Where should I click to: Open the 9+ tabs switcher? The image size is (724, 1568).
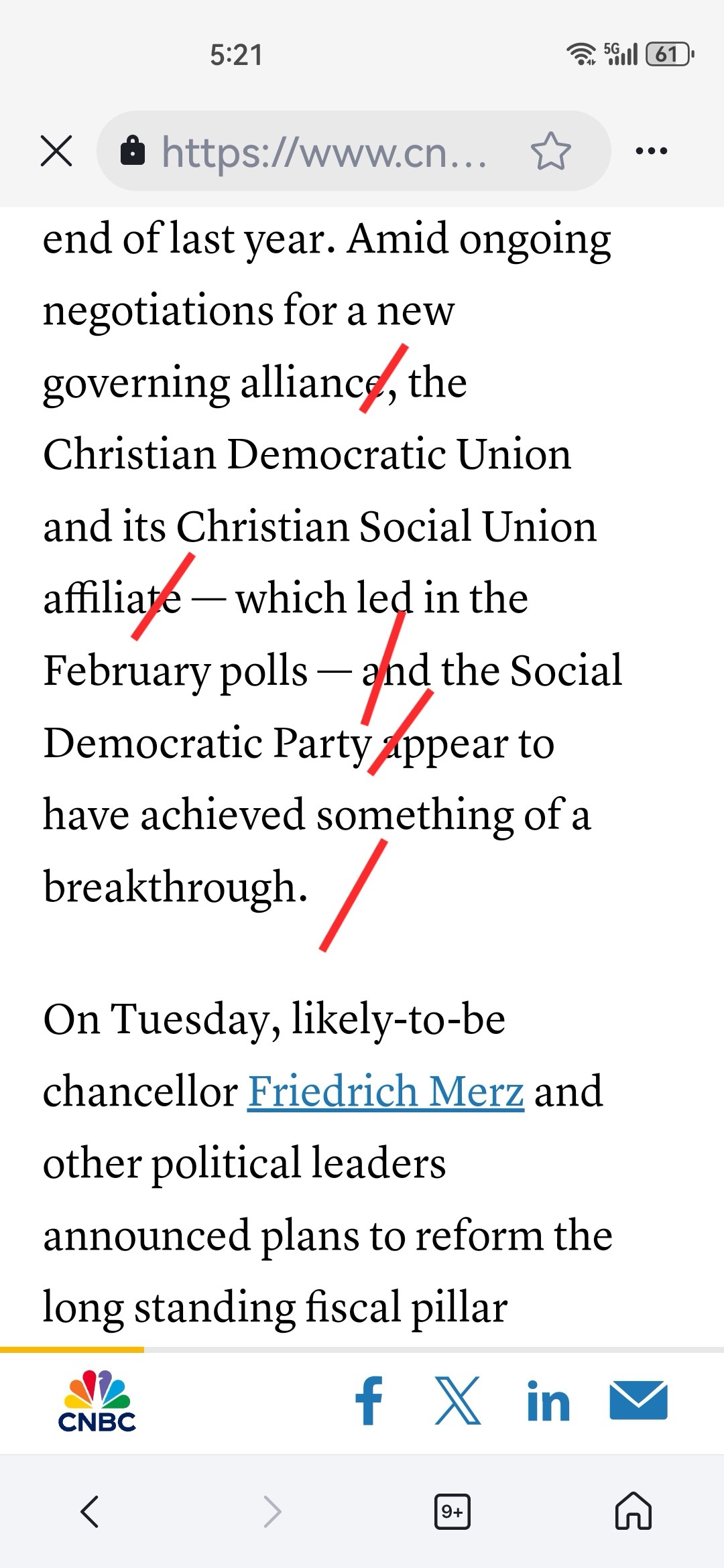click(452, 1512)
